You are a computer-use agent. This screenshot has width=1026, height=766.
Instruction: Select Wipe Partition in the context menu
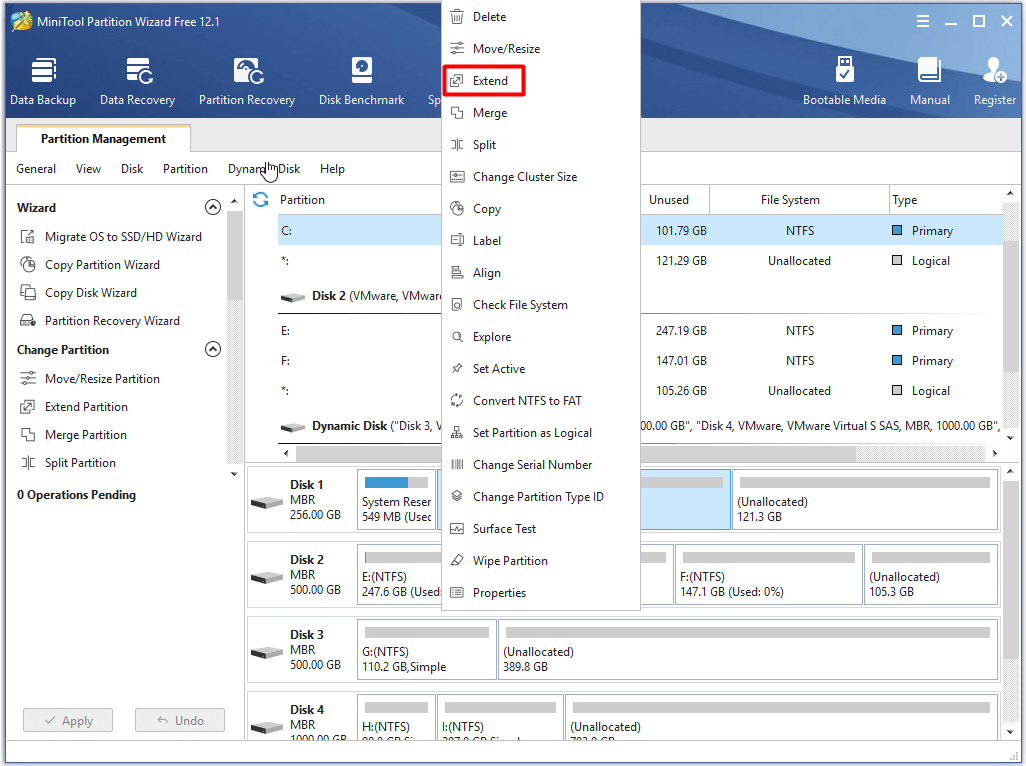click(540, 561)
